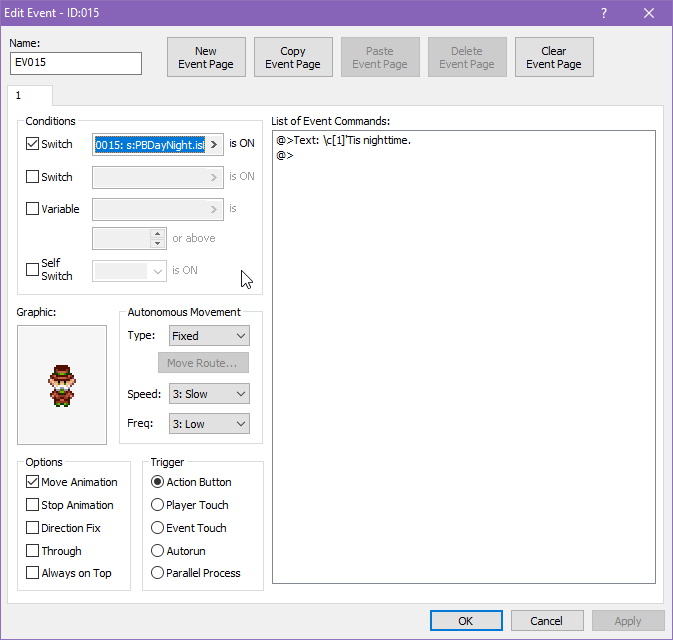Select Parallel Process trigger option
This screenshot has width=673, height=640.
[158, 574]
